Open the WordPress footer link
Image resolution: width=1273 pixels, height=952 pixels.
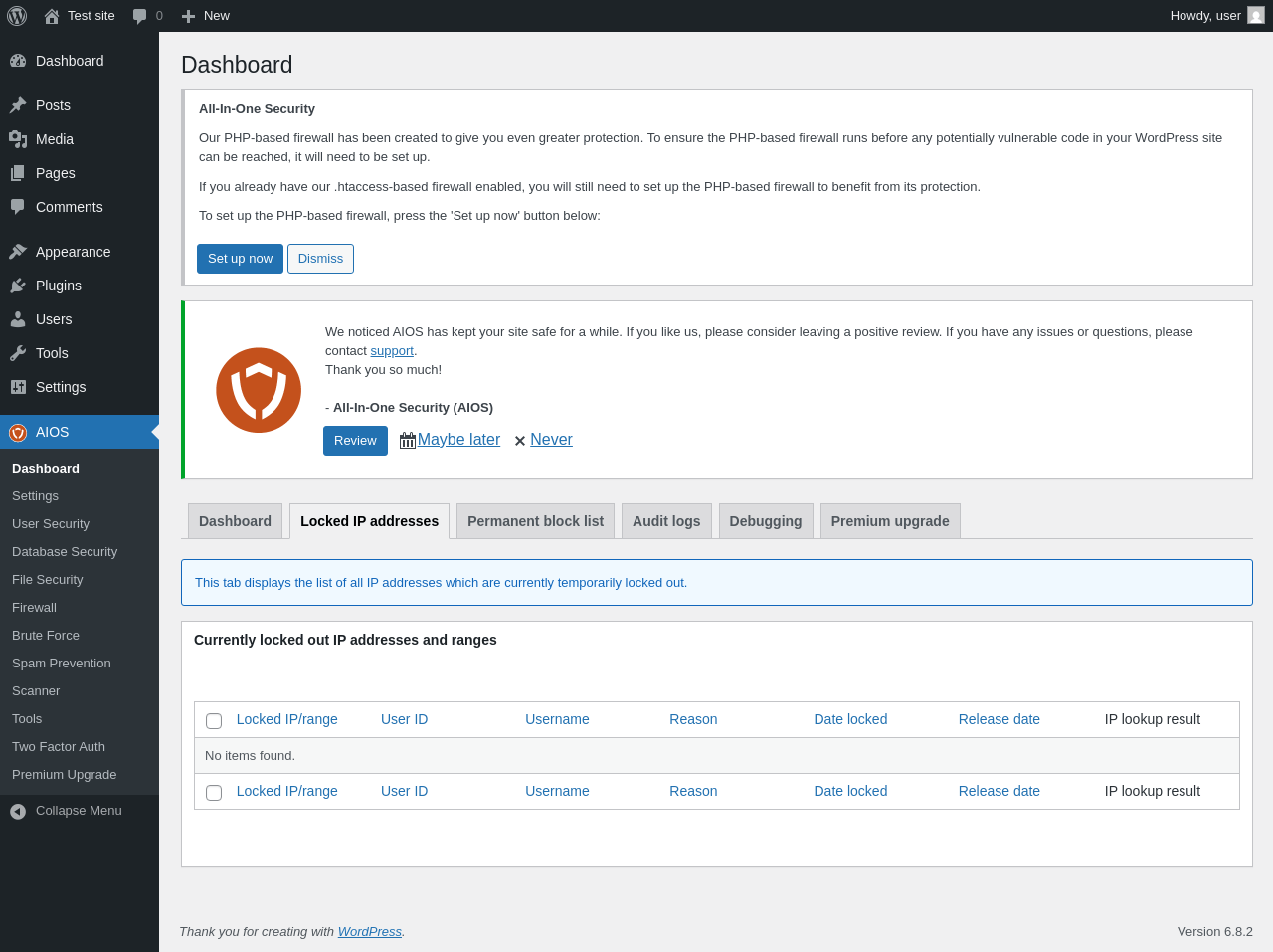(x=370, y=932)
